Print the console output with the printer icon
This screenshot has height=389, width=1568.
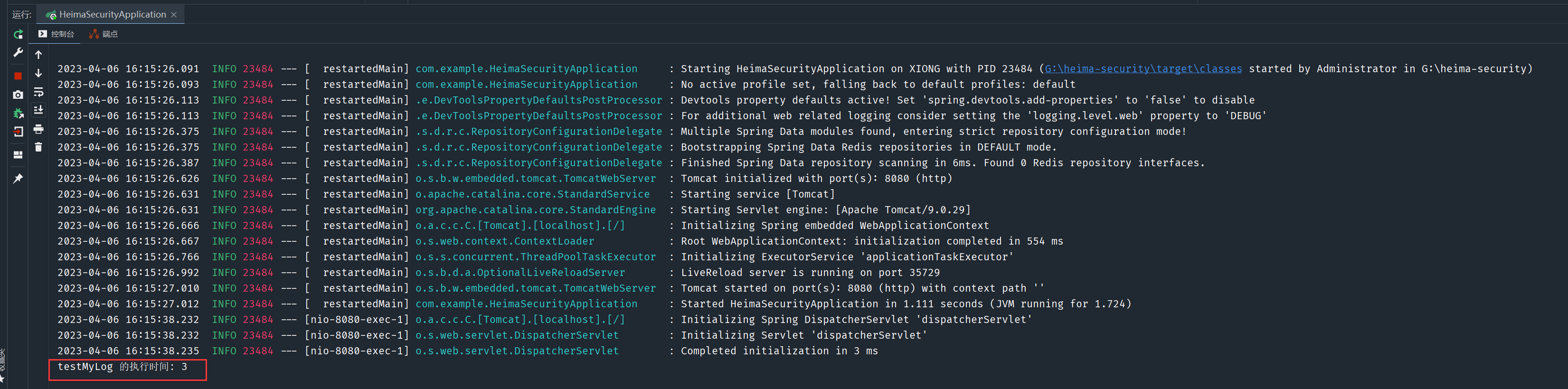click(38, 129)
